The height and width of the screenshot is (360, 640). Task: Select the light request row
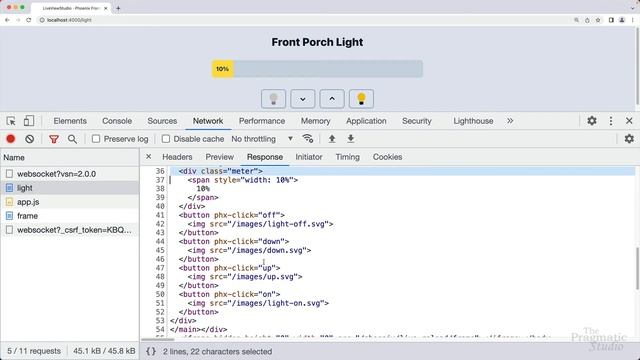(70, 188)
